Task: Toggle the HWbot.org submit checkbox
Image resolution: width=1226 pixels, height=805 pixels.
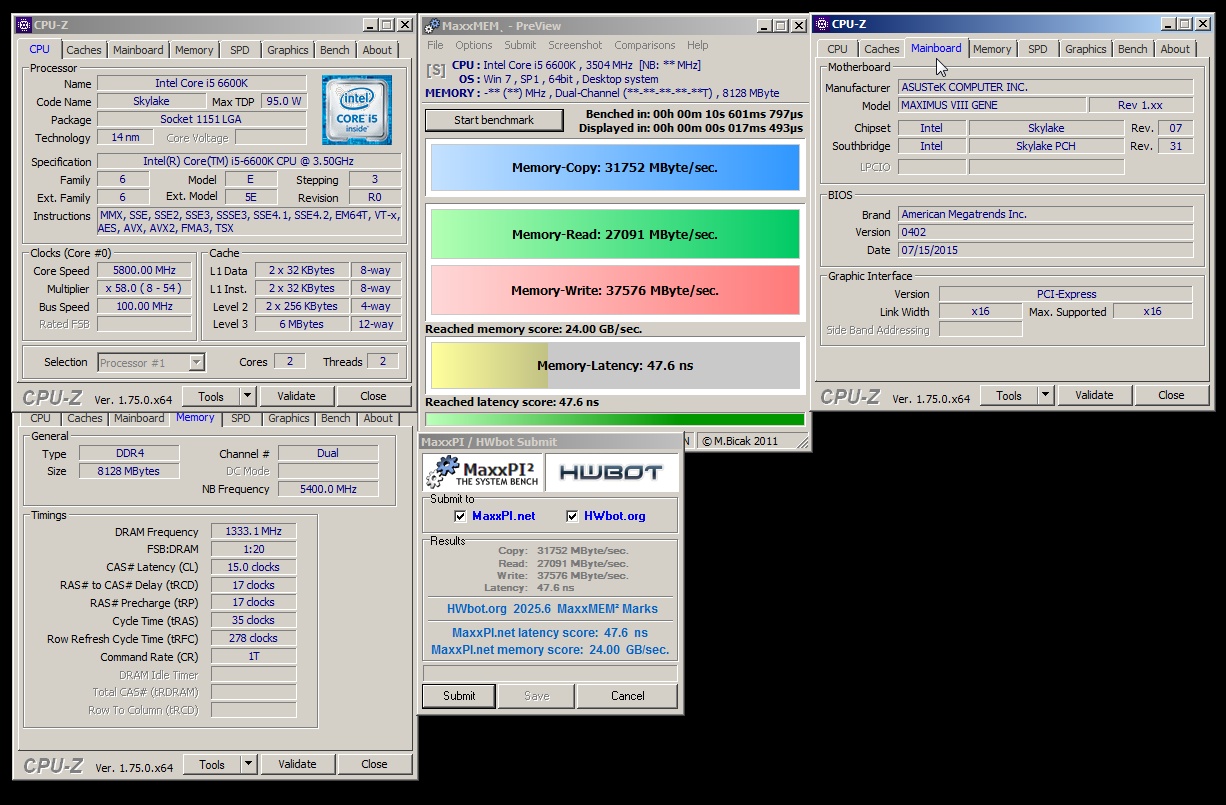Action: coord(572,516)
